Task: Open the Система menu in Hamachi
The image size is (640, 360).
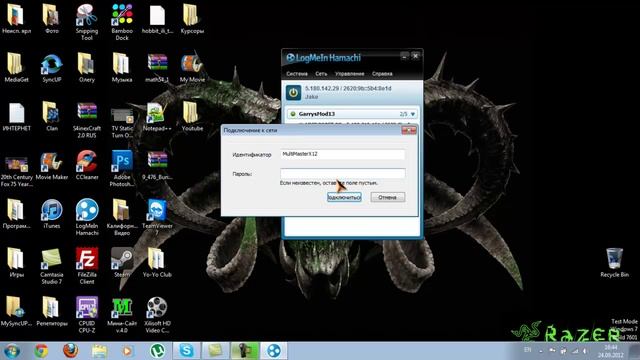Action: [297, 74]
